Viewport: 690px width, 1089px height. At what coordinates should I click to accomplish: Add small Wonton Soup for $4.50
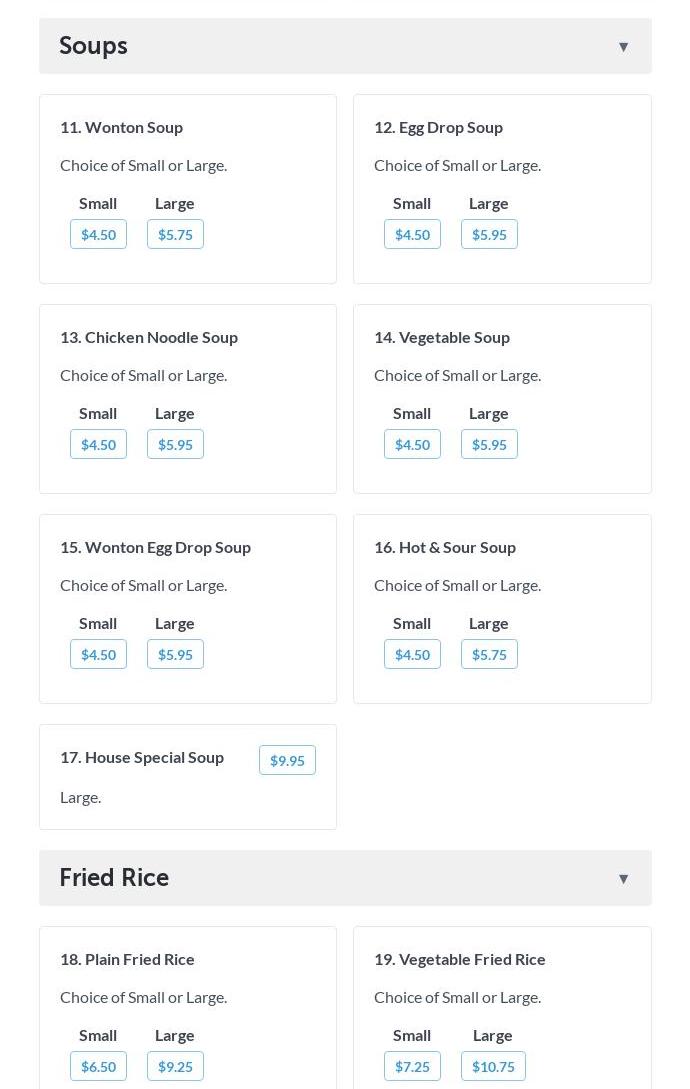click(98, 235)
